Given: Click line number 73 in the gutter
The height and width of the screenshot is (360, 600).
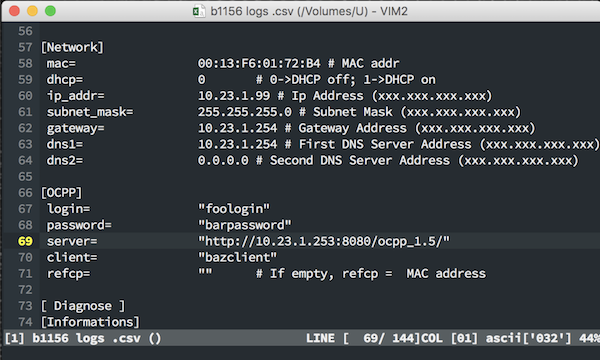Looking at the screenshot, I should click(x=25, y=306).
